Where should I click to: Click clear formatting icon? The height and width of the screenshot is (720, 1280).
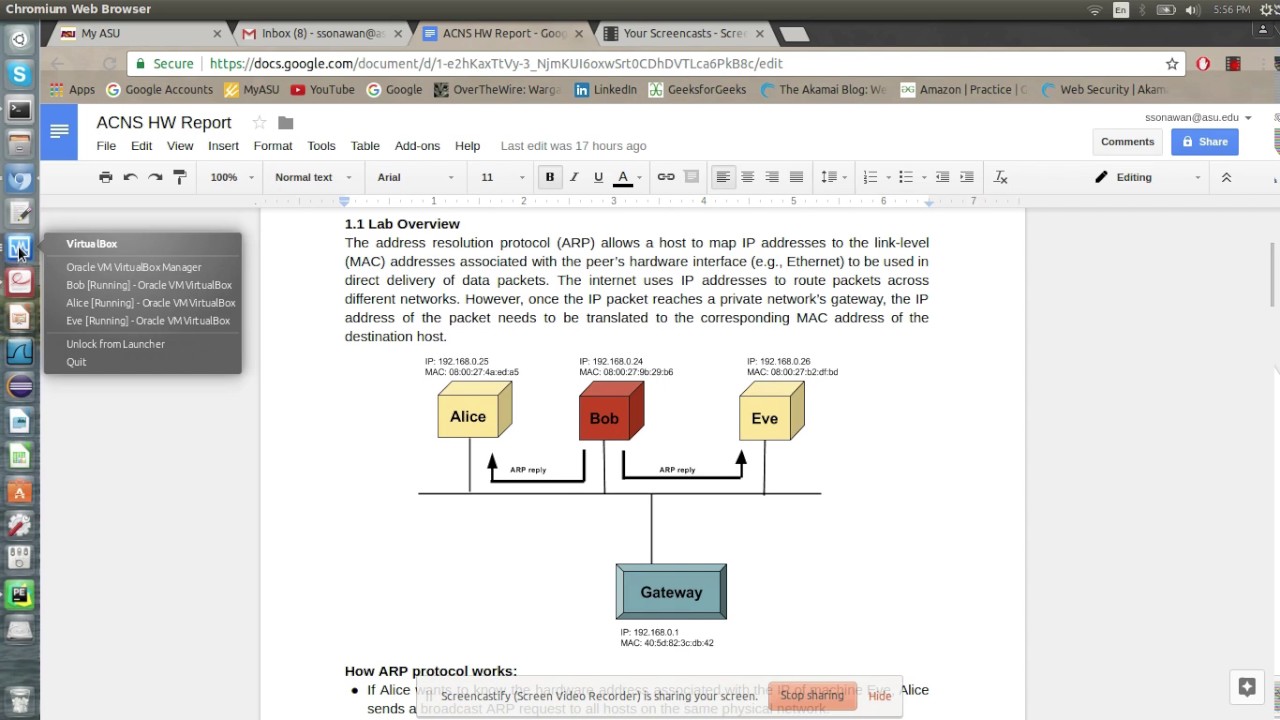pos(1001,177)
